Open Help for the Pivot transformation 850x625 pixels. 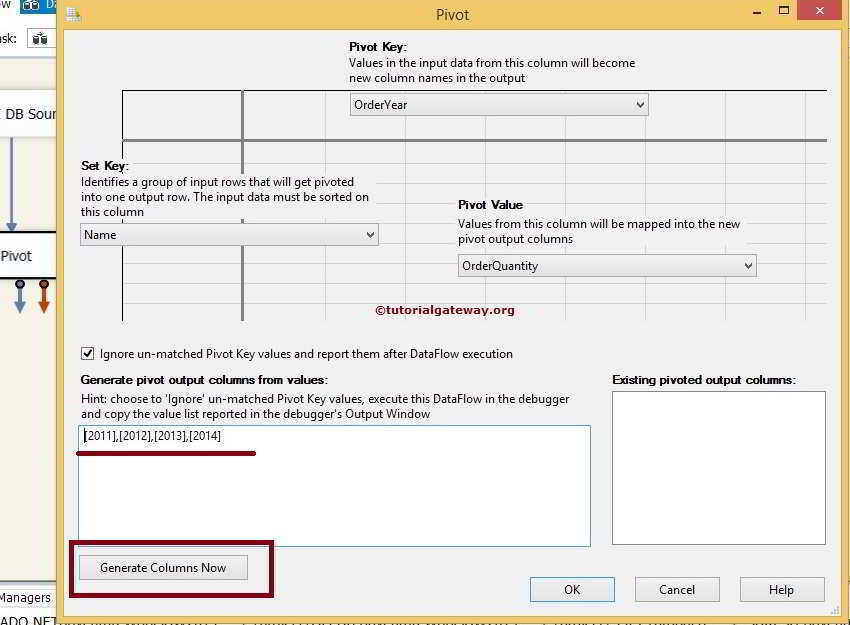[x=782, y=589]
